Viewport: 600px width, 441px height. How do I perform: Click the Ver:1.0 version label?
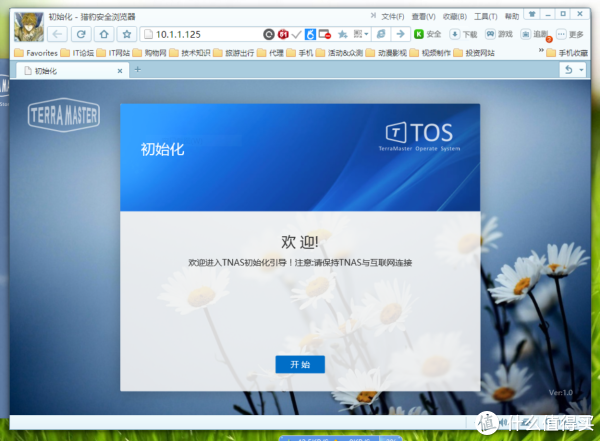pos(561,392)
